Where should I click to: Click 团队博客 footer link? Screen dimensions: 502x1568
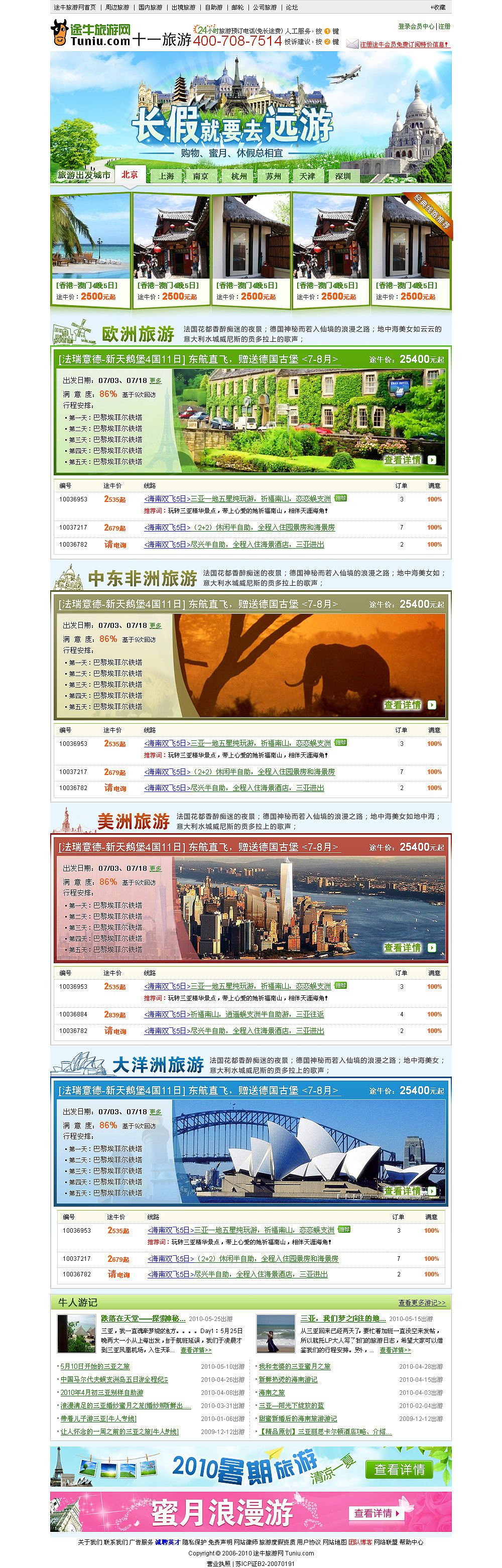coord(360,1542)
